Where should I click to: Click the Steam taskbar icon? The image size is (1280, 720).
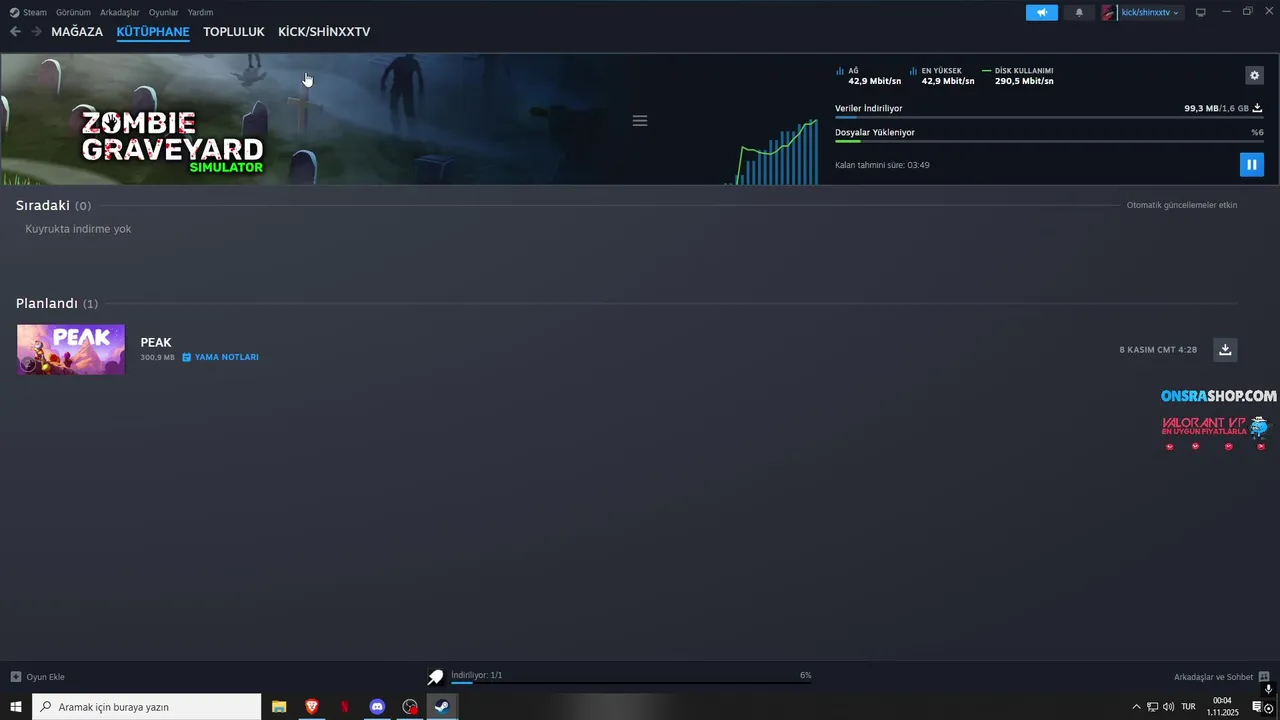(x=442, y=707)
